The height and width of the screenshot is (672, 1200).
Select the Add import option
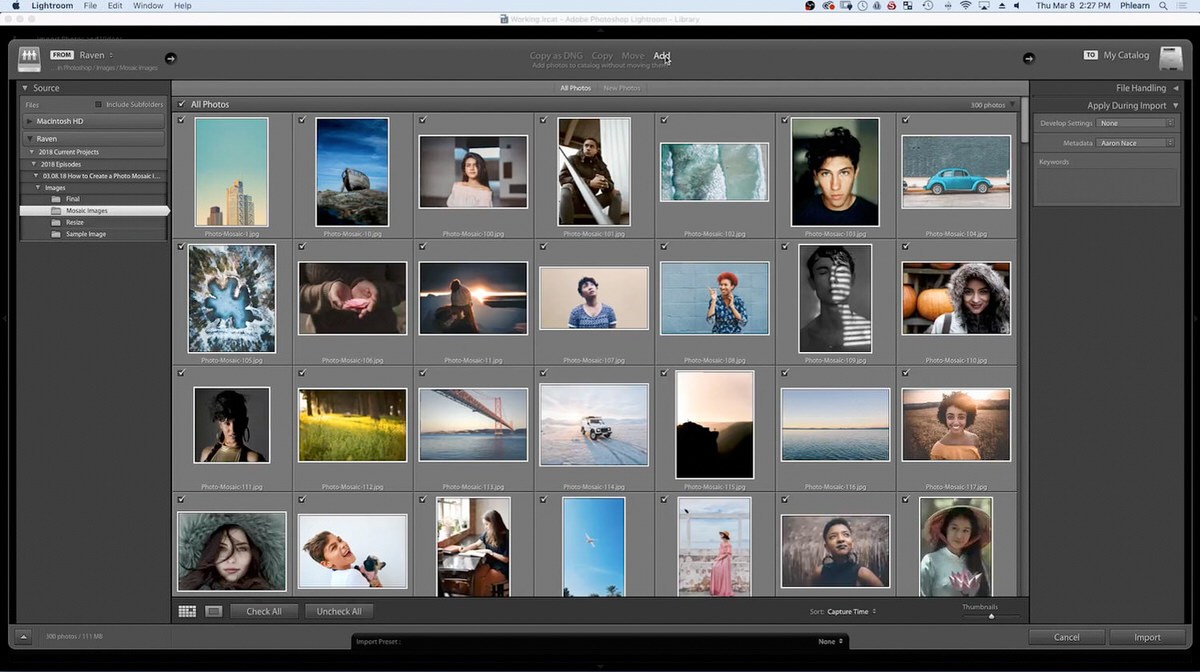coord(662,56)
